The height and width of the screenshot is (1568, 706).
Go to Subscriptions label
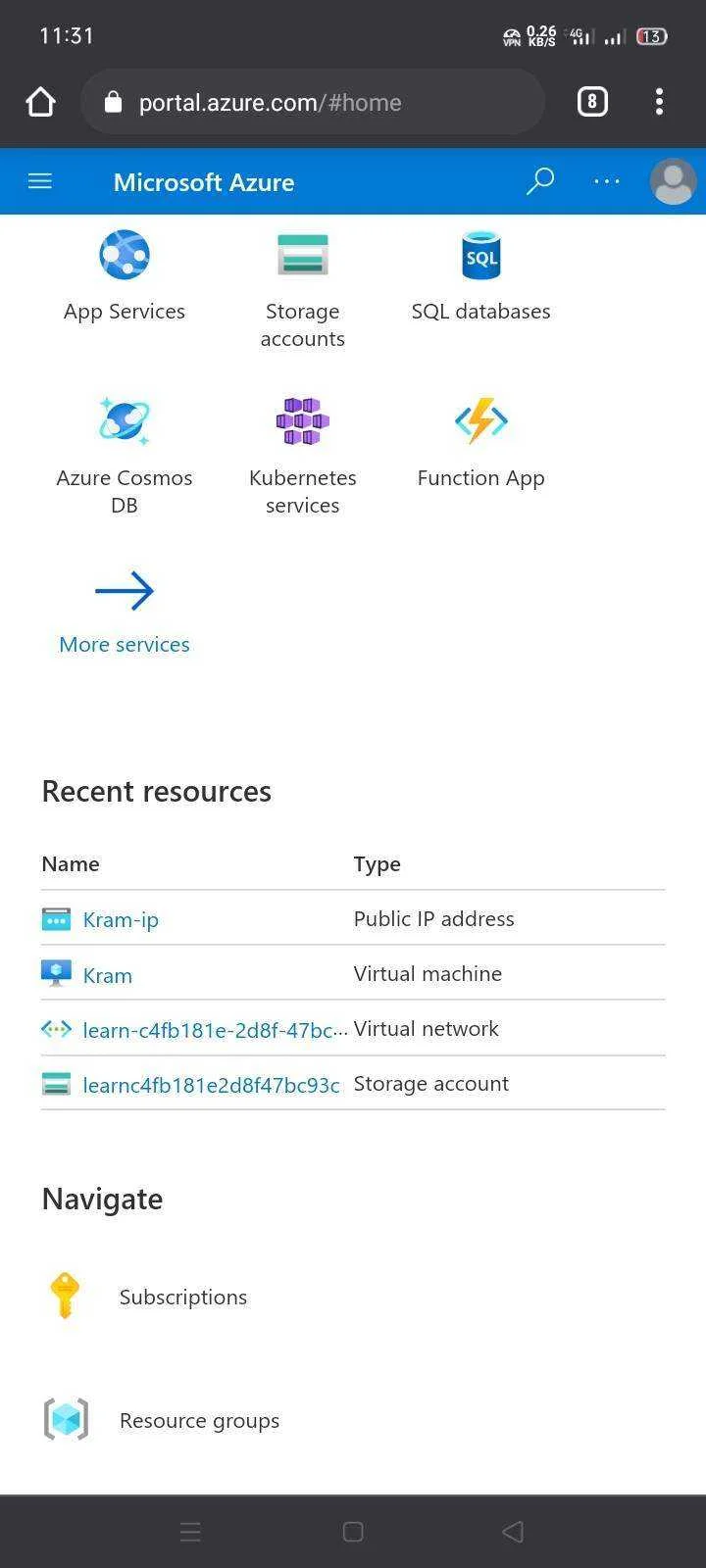pyautogui.click(x=183, y=1297)
